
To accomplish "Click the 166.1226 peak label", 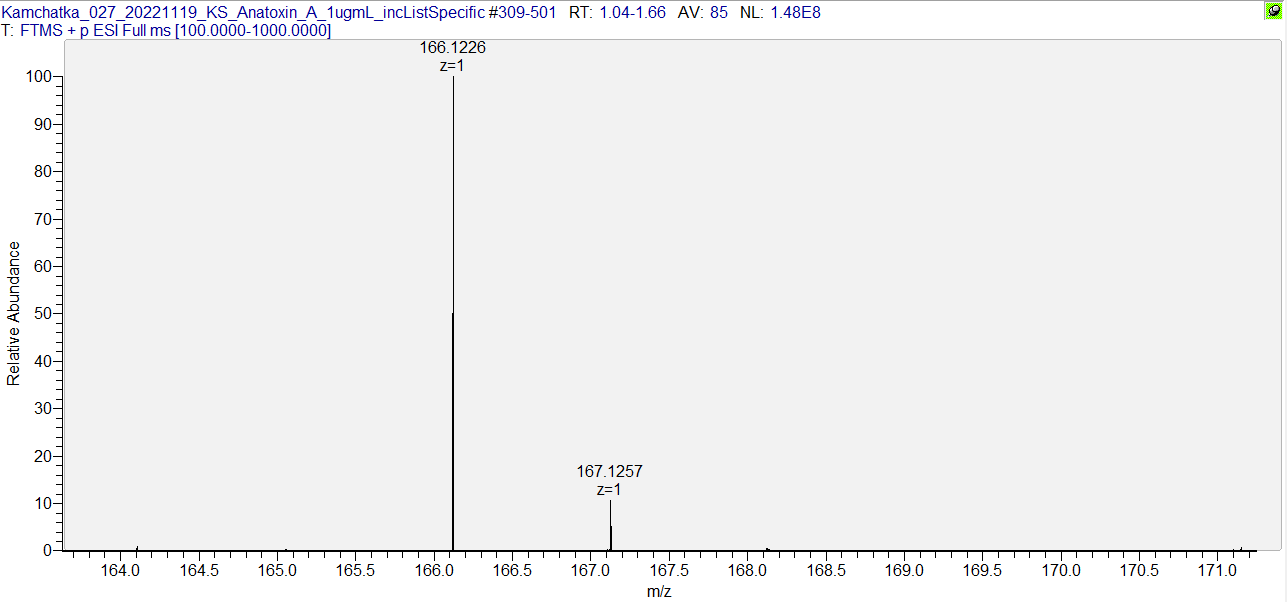I will (453, 48).
